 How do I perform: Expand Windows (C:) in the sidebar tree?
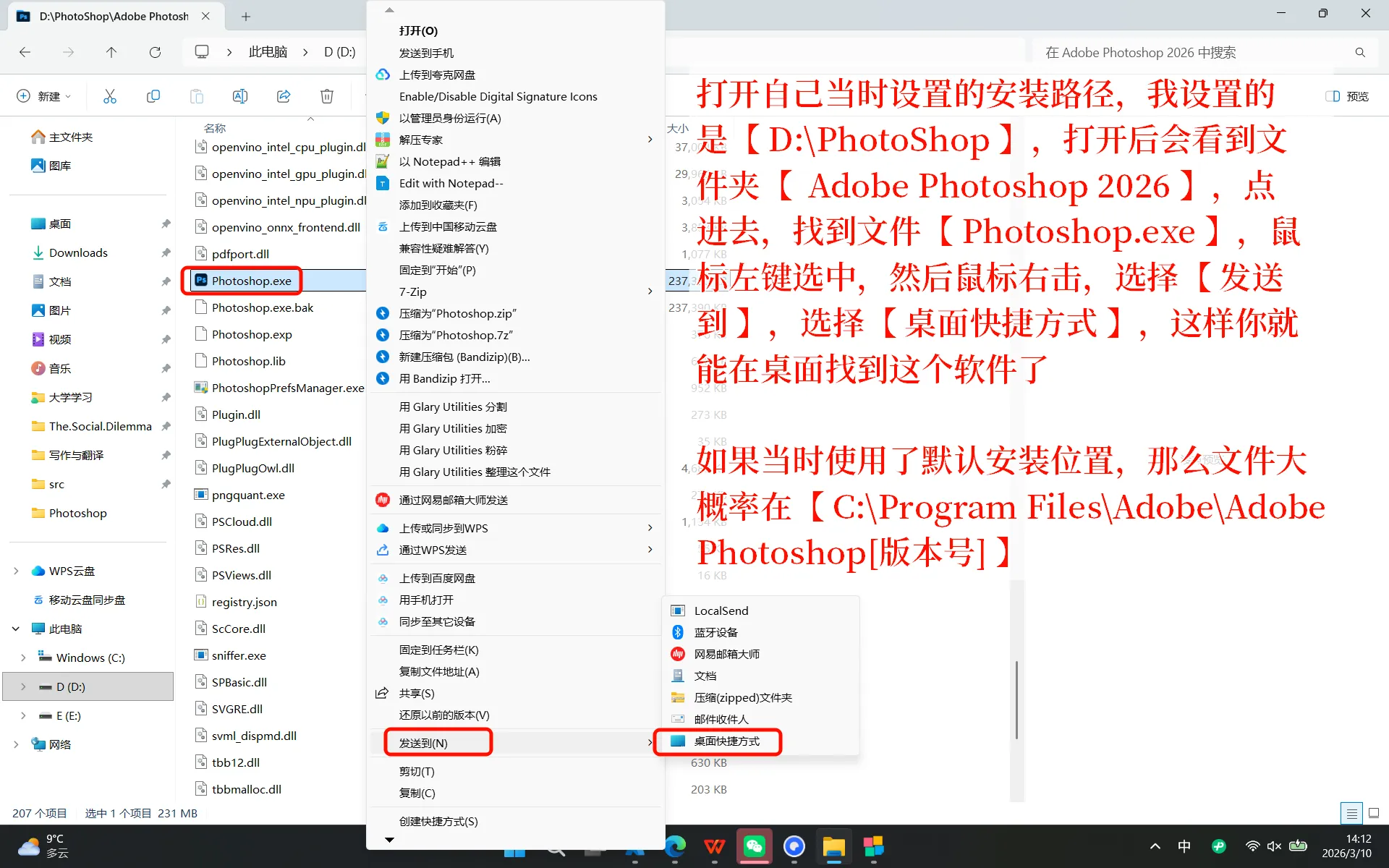[x=22, y=658]
